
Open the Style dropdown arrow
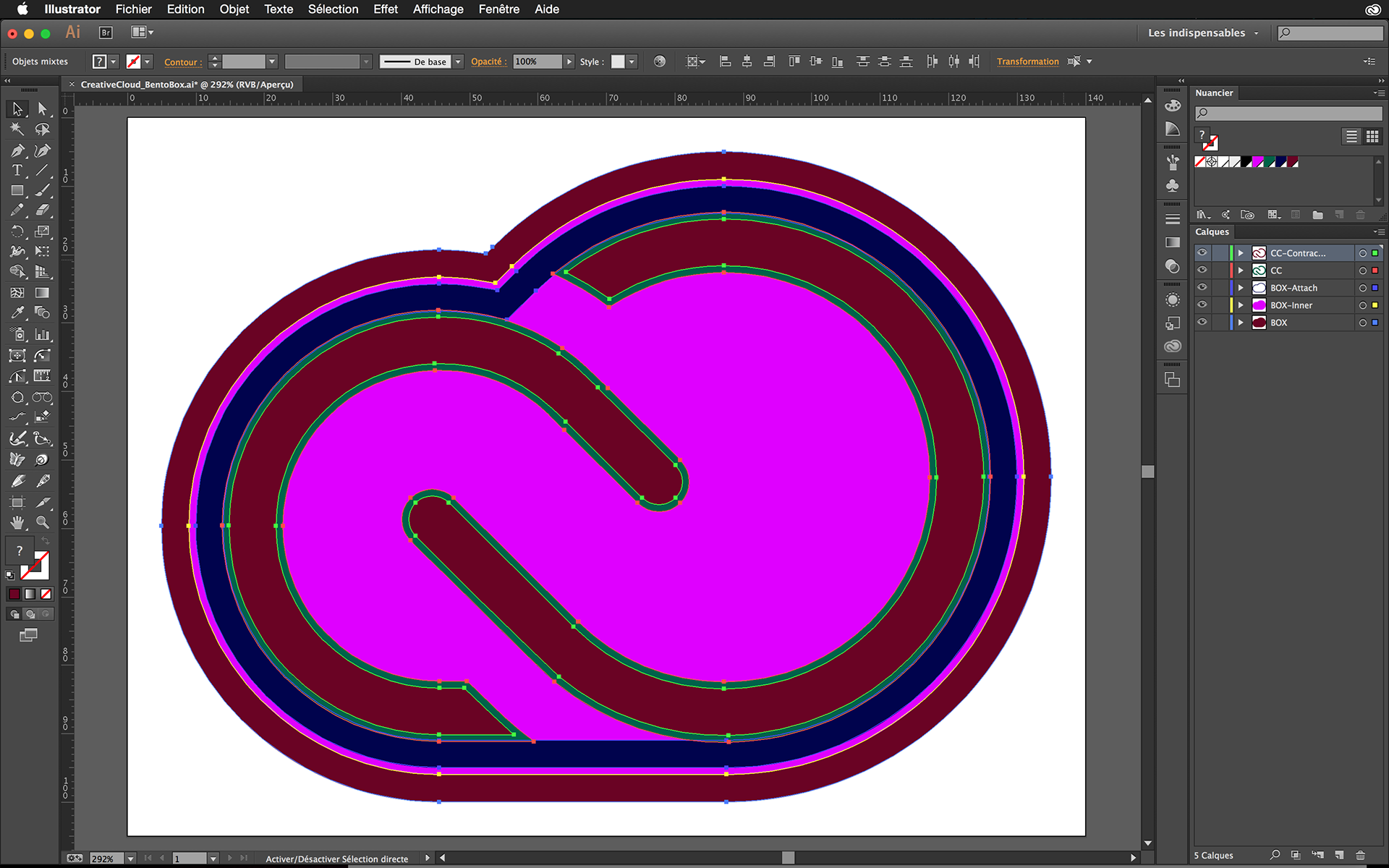632,61
